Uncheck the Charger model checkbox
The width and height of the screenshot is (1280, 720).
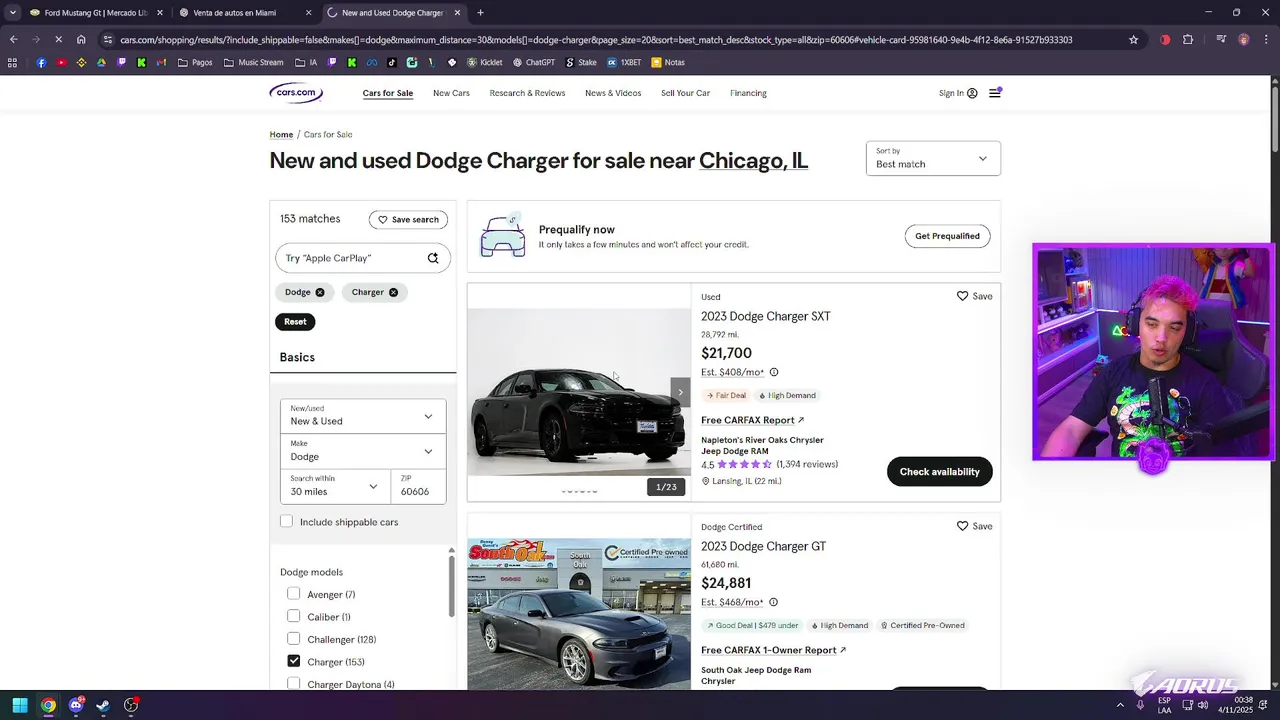(x=294, y=661)
